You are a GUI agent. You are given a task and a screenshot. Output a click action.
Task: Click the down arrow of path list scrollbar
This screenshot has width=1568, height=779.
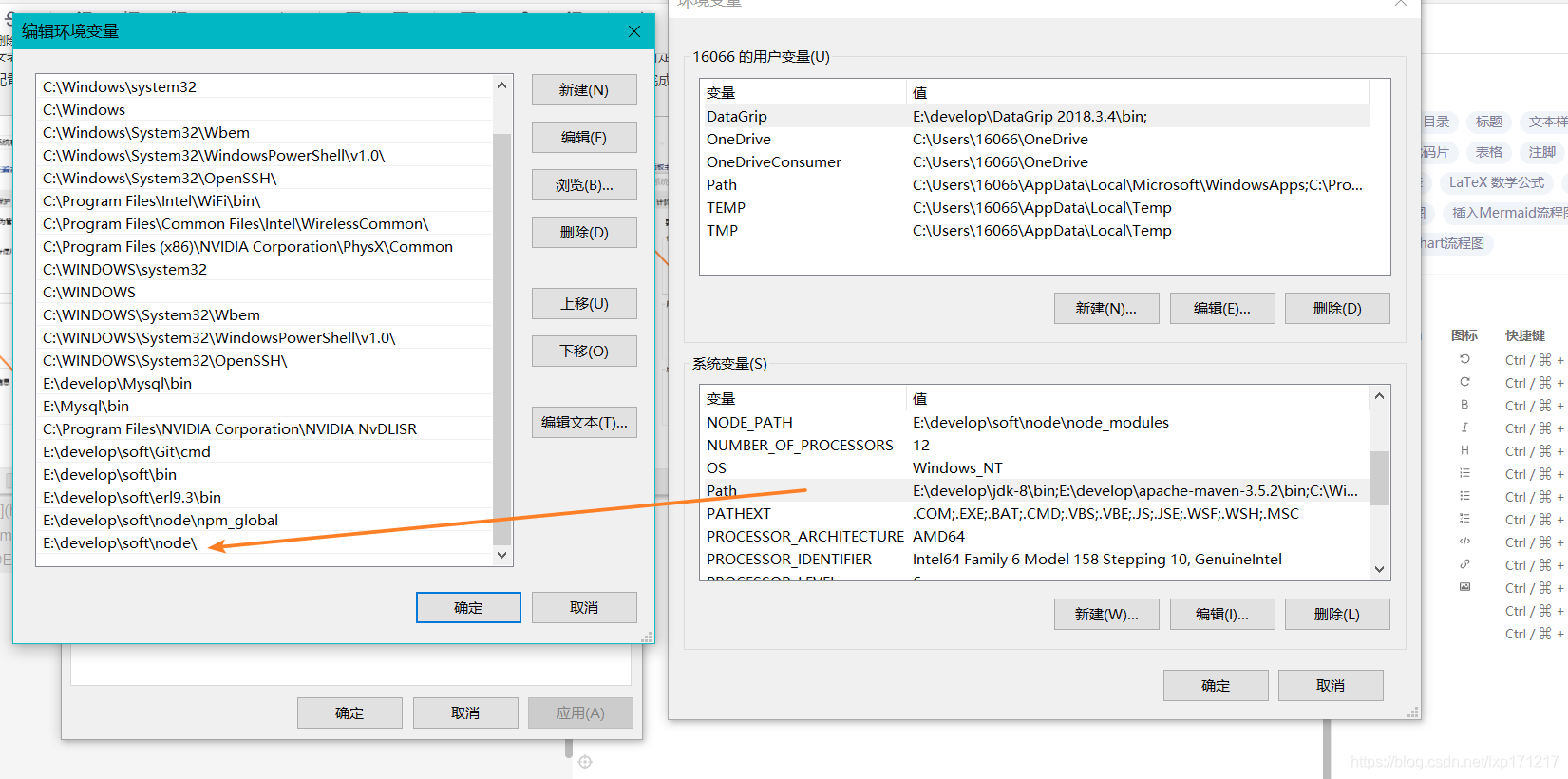[x=502, y=556]
